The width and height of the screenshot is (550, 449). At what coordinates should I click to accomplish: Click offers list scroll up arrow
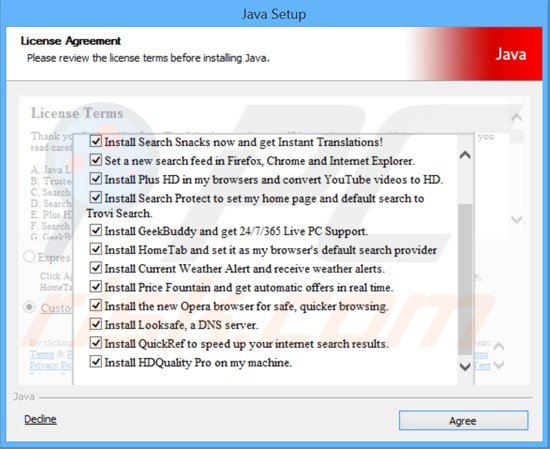point(465,155)
